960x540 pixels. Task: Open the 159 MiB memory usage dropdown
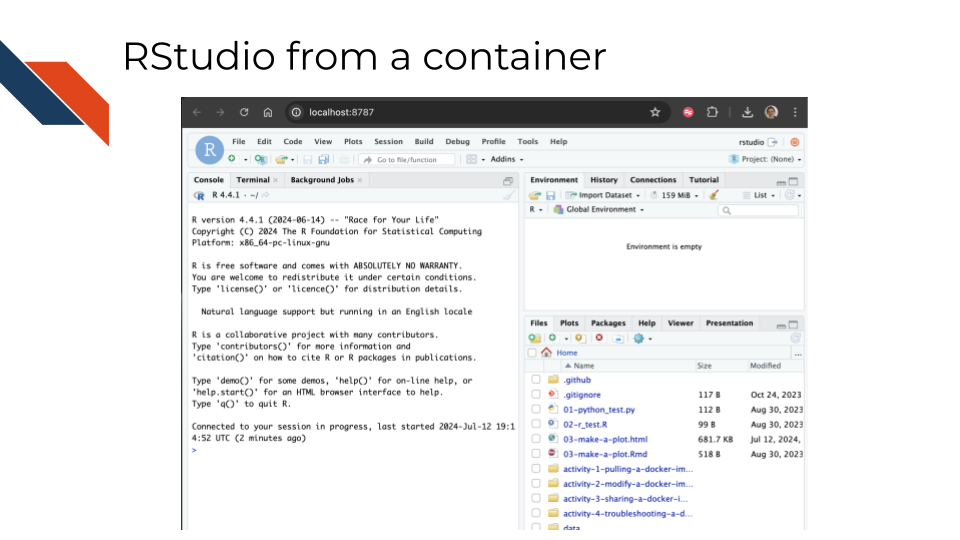pos(675,195)
